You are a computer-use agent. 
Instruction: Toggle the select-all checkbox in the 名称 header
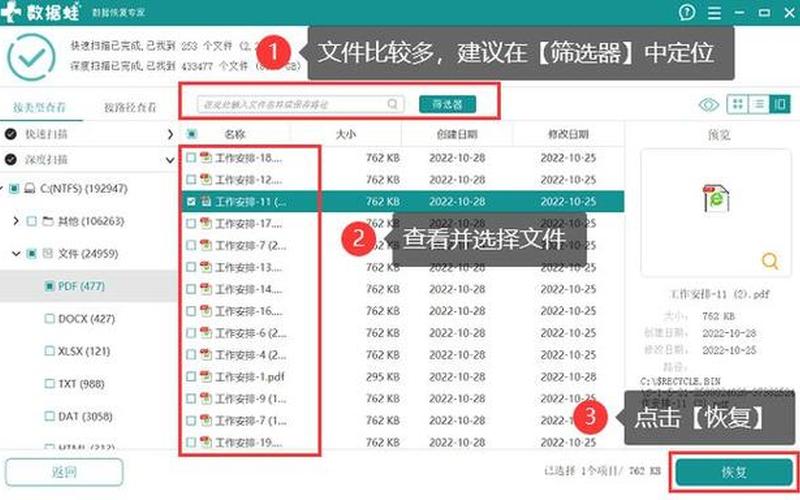[192, 134]
